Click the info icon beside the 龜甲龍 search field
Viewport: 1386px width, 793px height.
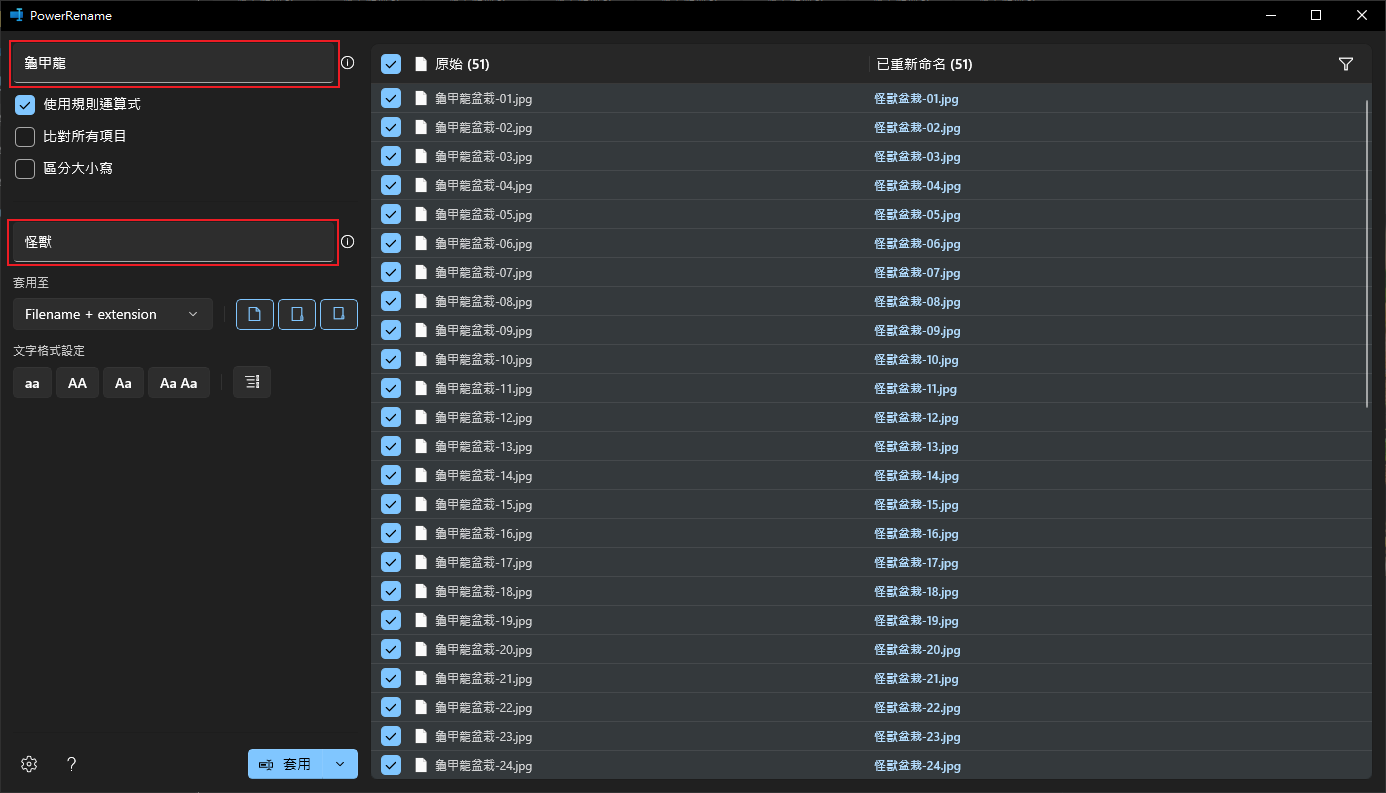[x=348, y=63]
